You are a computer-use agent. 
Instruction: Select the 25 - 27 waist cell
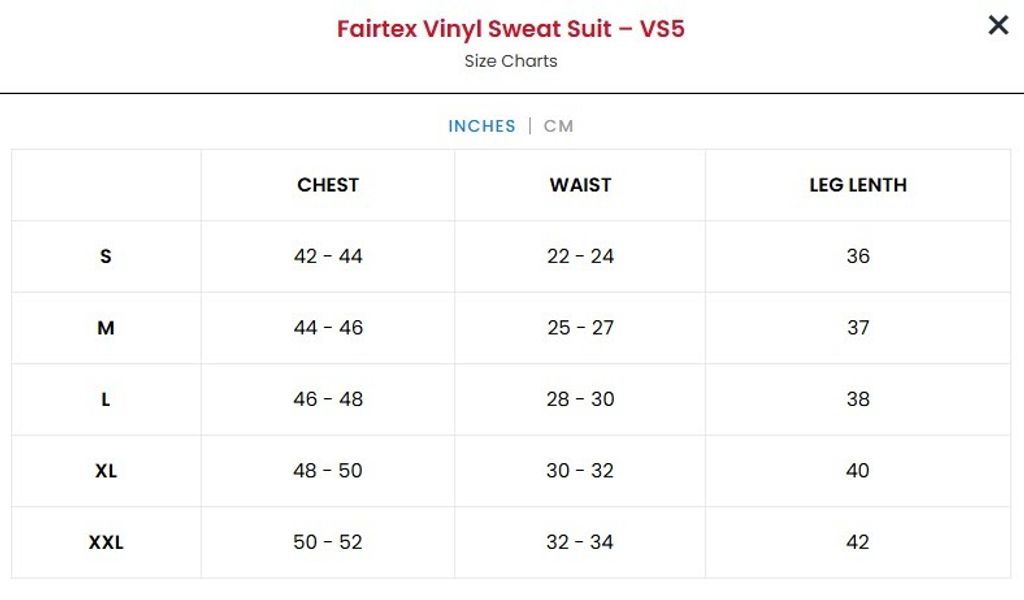click(580, 328)
